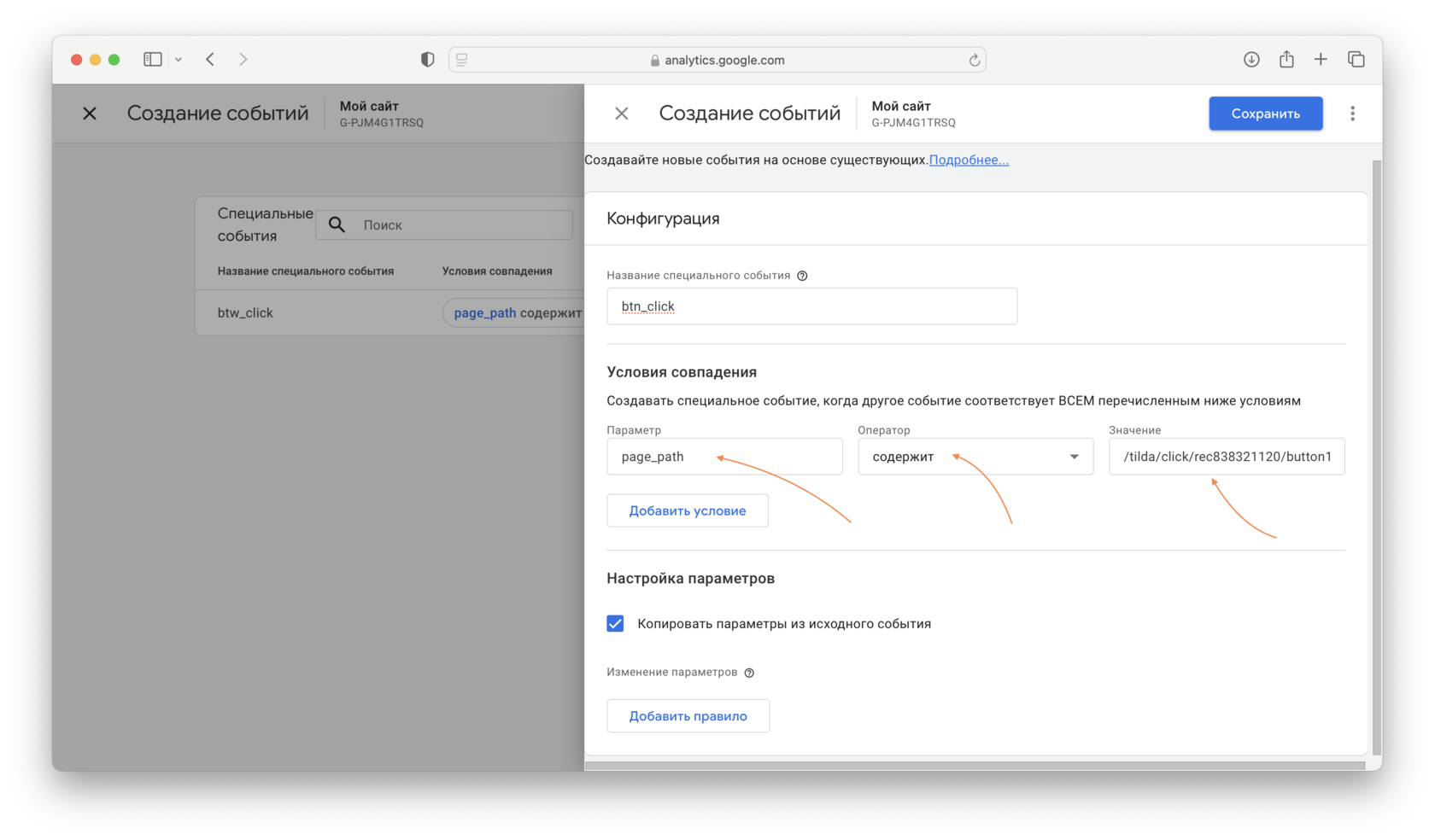Open a new tab with plus icon
1435x840 pixels.
click(1321, 60)
